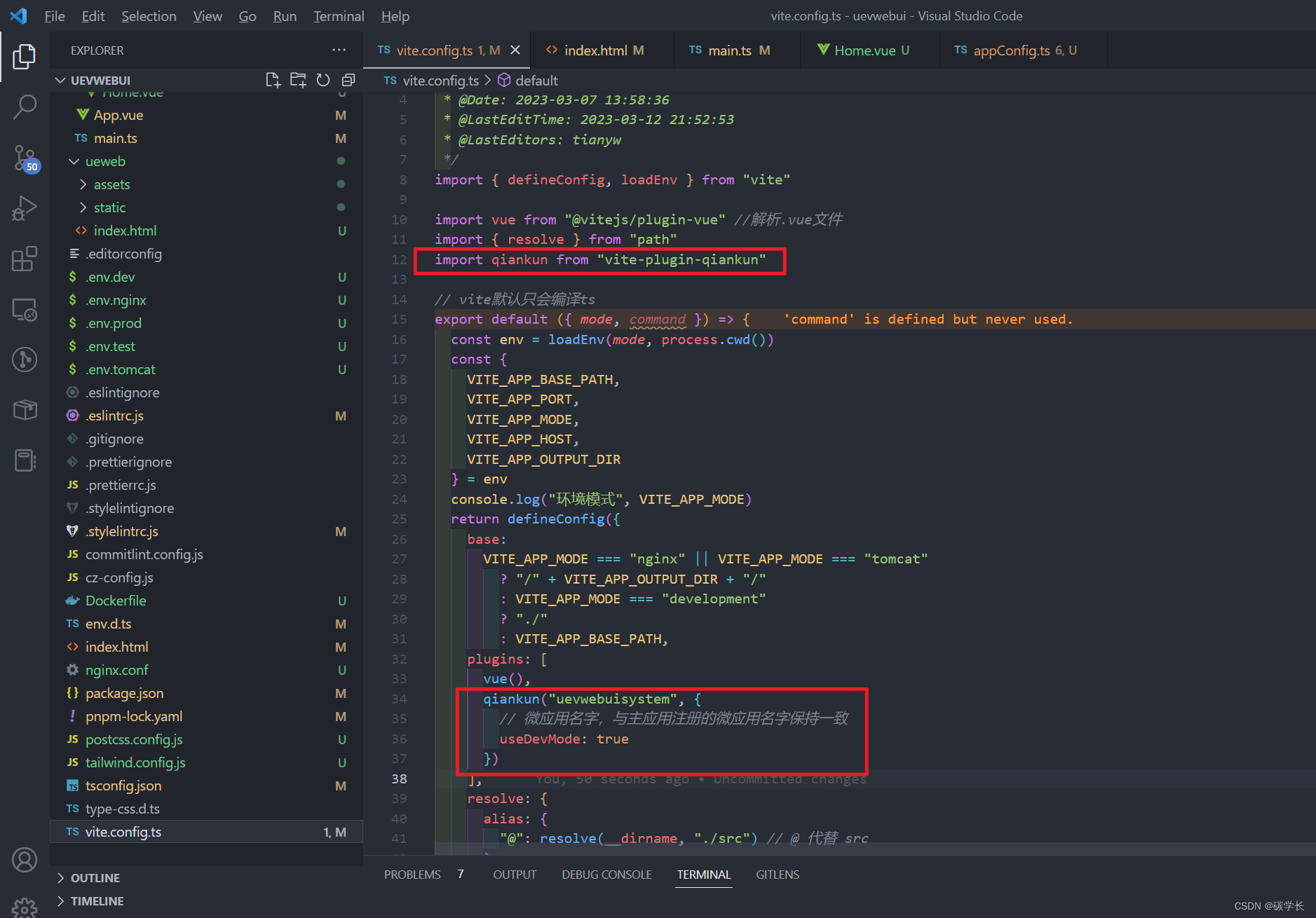The width and height of the screenshot is (1316, 918).
Task: Click New Folder icon in UEVWEBUI header
Action: click(x=298, y=80)
